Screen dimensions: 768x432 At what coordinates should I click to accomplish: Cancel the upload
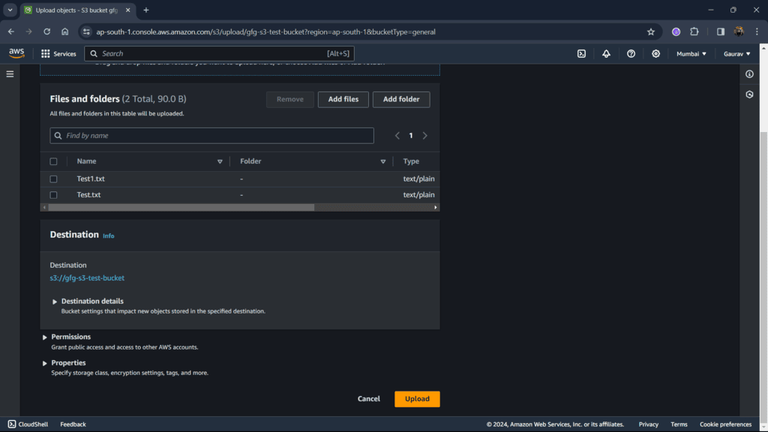[369, 399]
